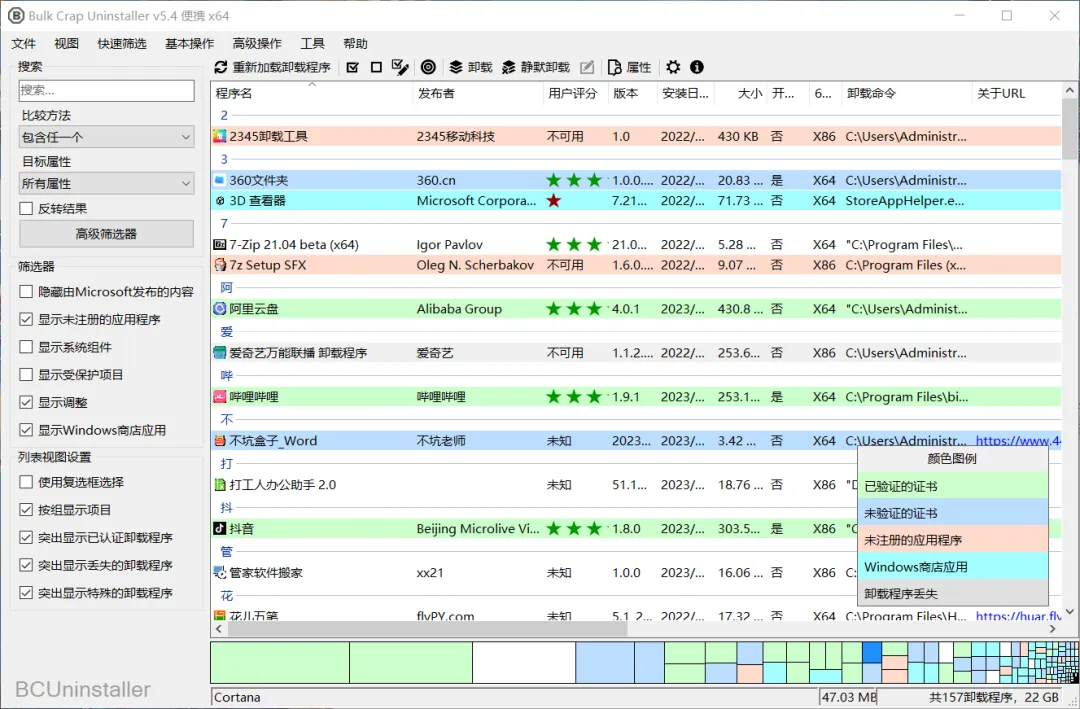The image size is (1080, 709).
Task: Click the 静默卸载 quiet uninstall icon
Action: (508, 67)
